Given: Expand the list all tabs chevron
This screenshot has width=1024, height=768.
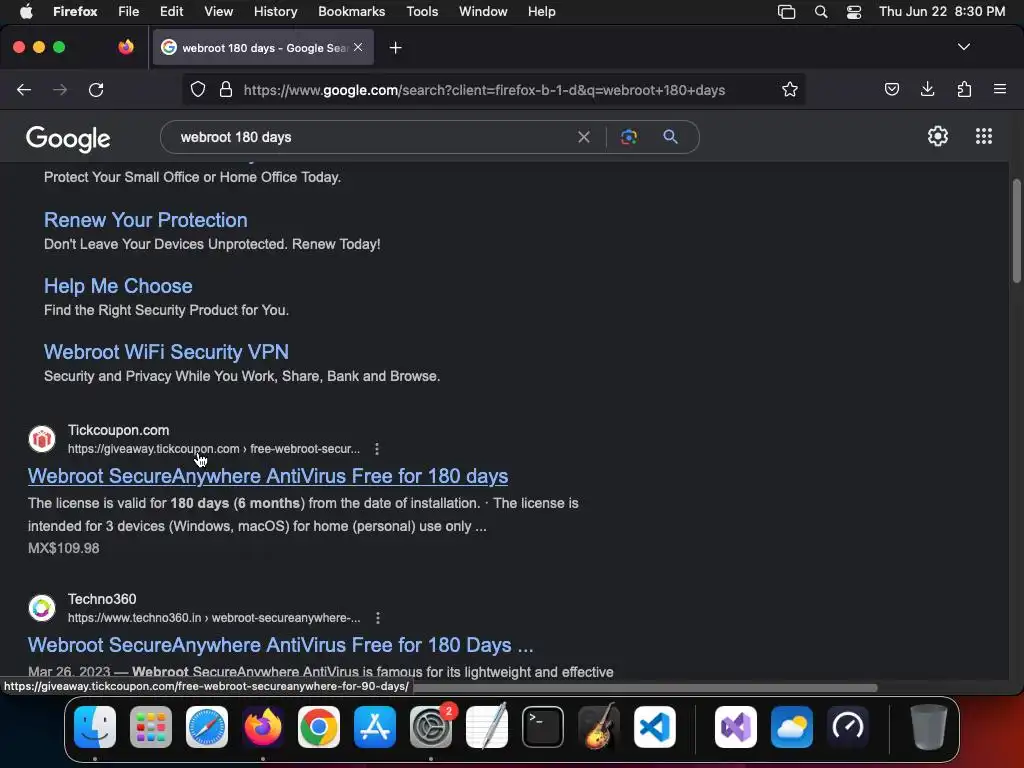Looking at the screenshot, I should pos(963,47).
